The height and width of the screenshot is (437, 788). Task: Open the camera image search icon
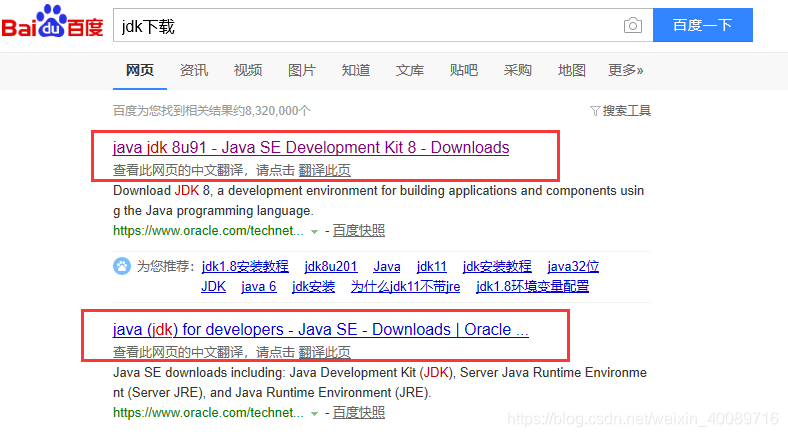[633, 25]
